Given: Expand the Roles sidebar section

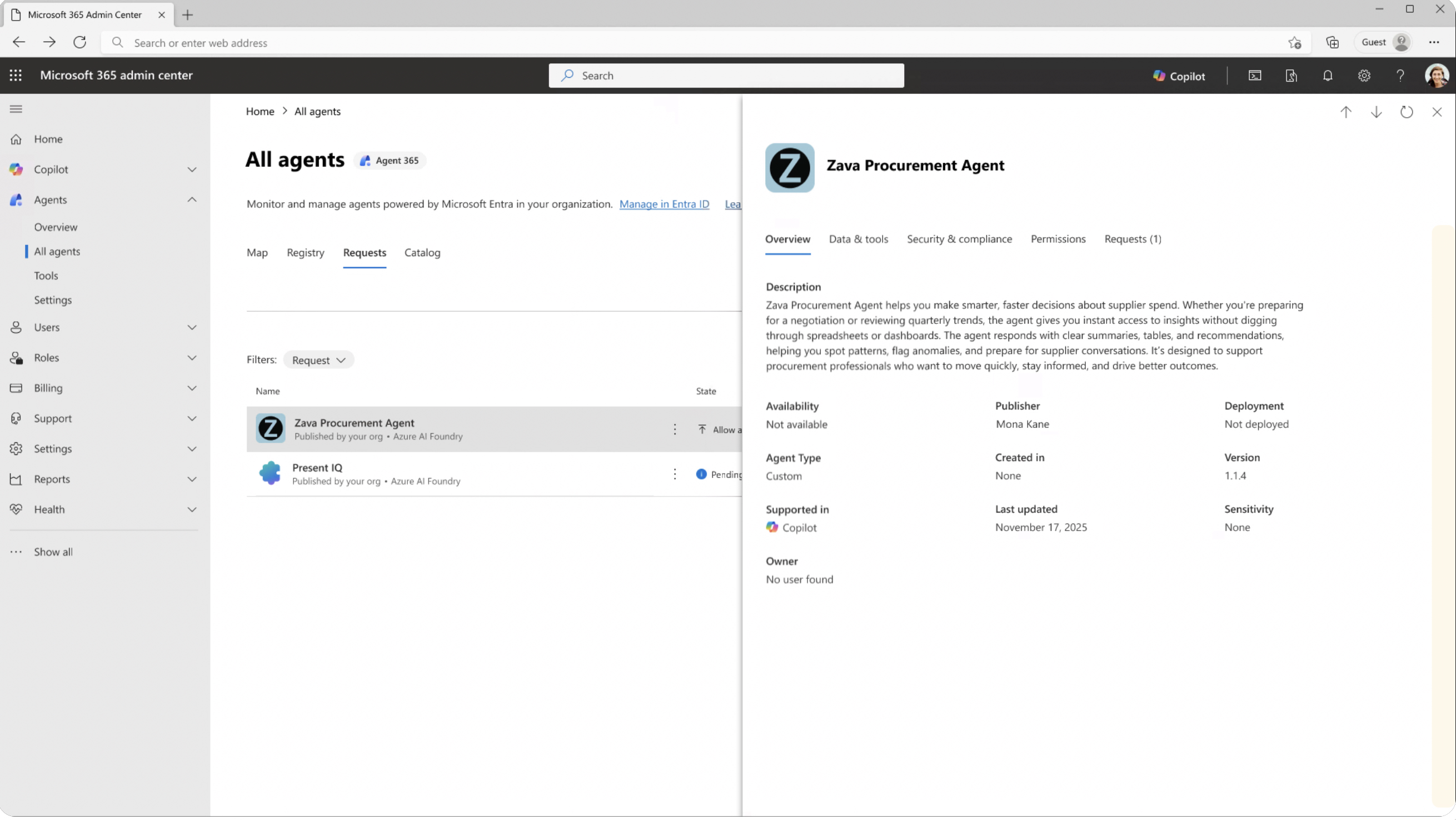Looking at the screenshot, I should tap(192, 358).
